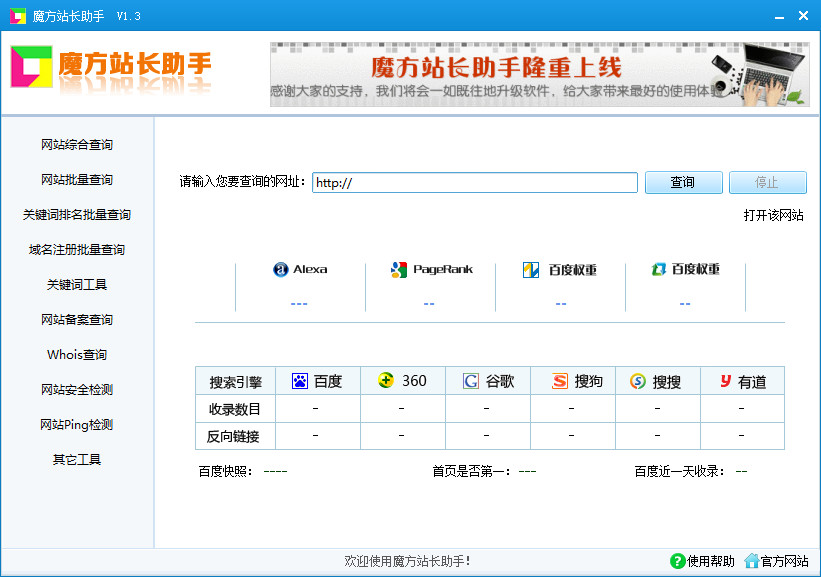Click the Google PageRank icon
This screenshot has width=821, height=577.
[399, 270]
